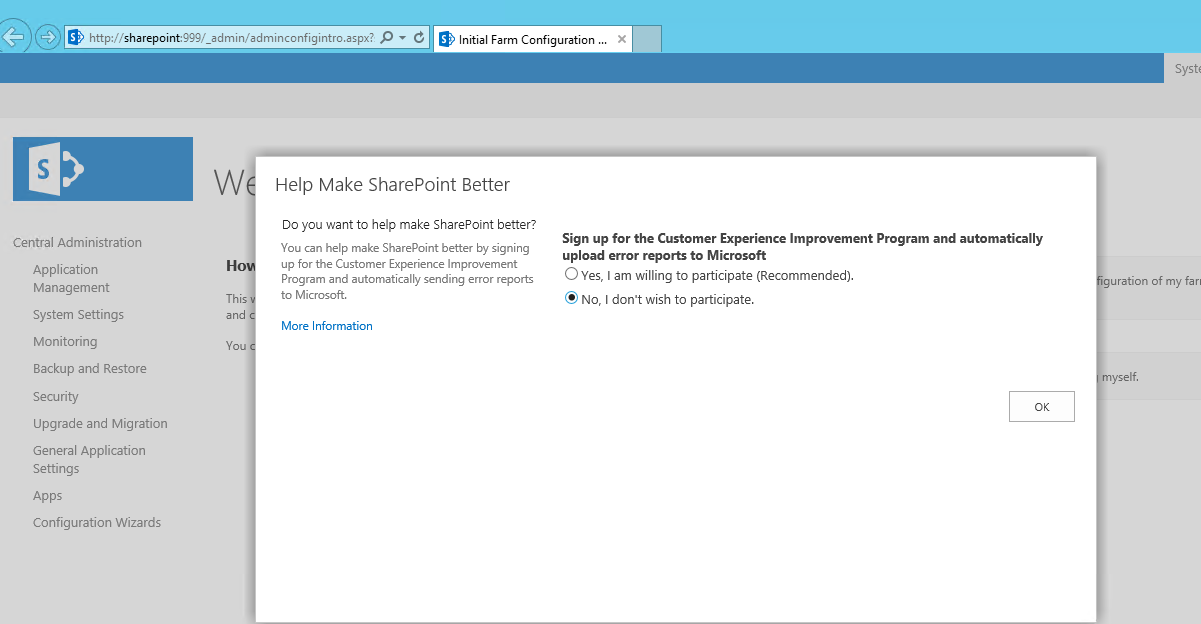Click the SharePoint logo tile
Screen dimensions: 1201x624
pos(103,169)
